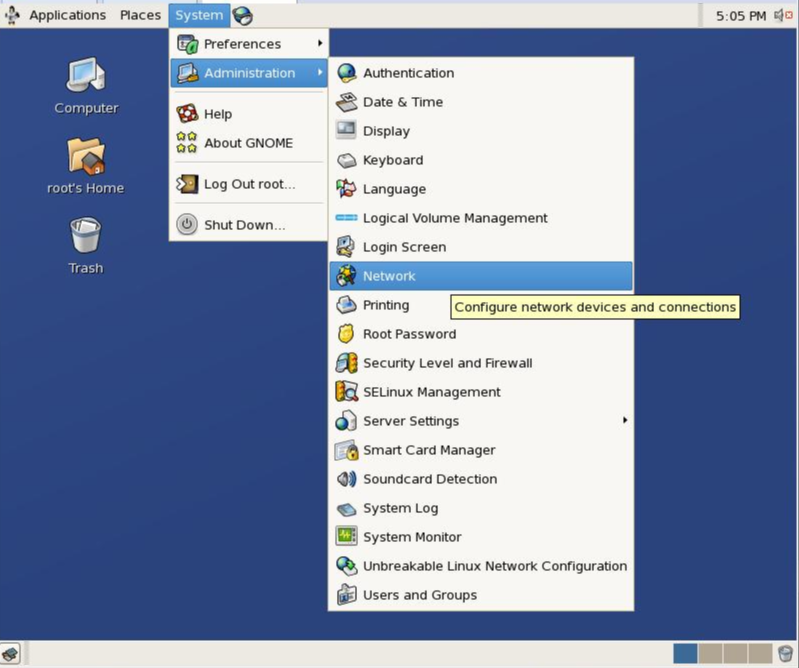The height and width of the screenshot is (668, 799).
Task: Open Login Screen settings
Action: tap(481, 247)
